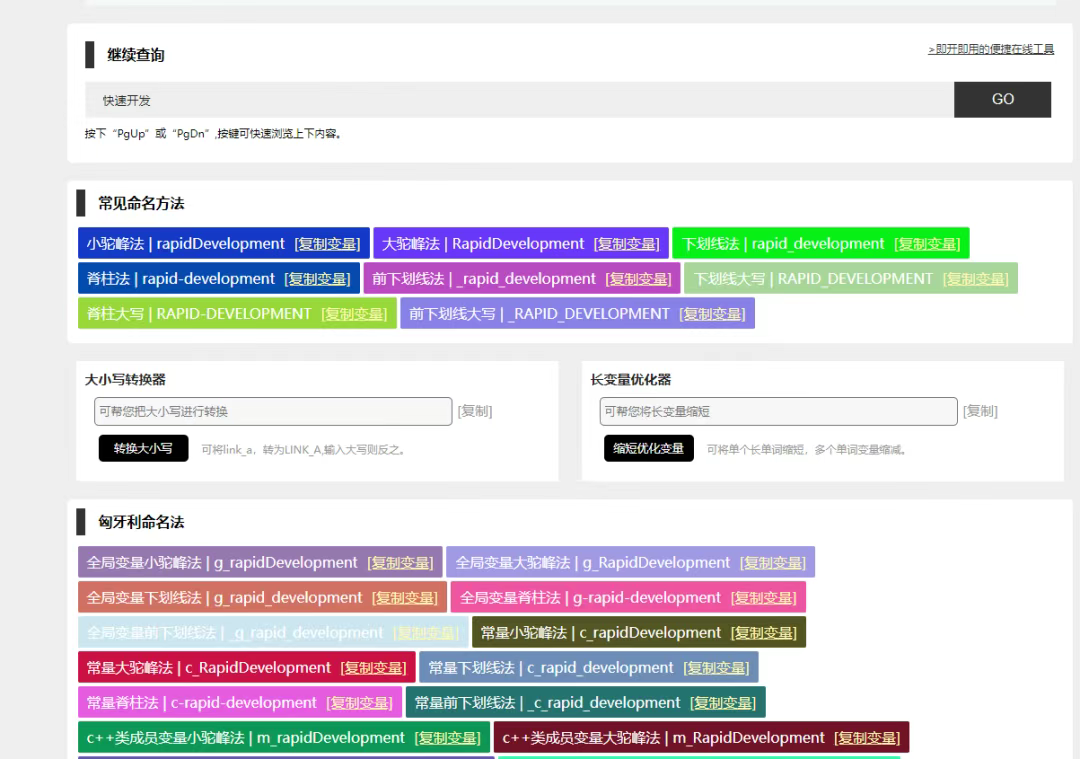Copy the 小驼峰法 rapidDevelopment variable
This screenshot has width=1080, height=759.
327,244
